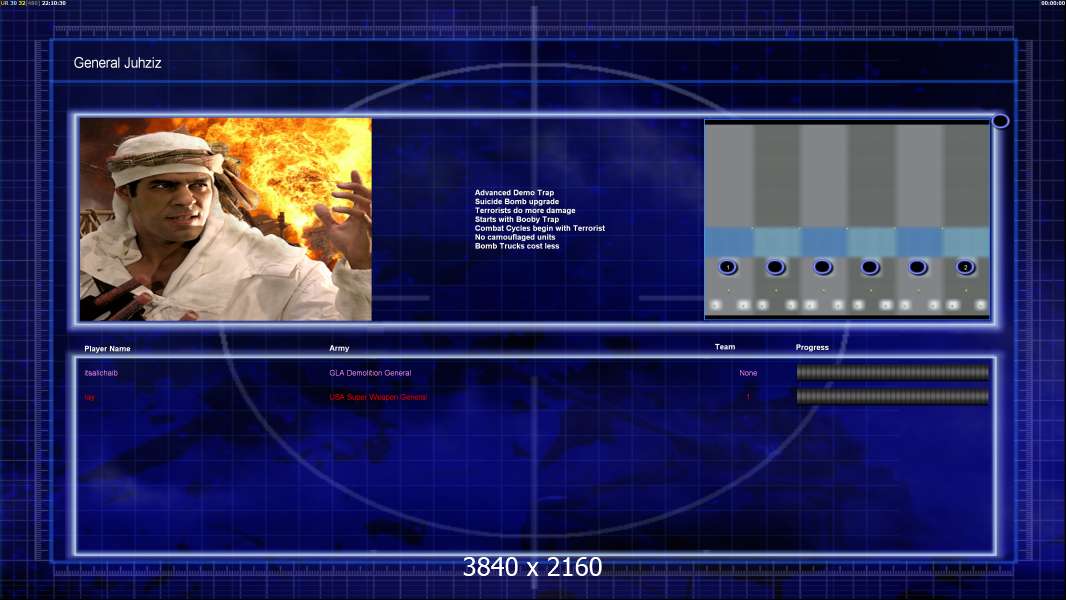Click the timer at top-right corner
The width and height of the screenshot is (1066, 600).
point(1053,3)
